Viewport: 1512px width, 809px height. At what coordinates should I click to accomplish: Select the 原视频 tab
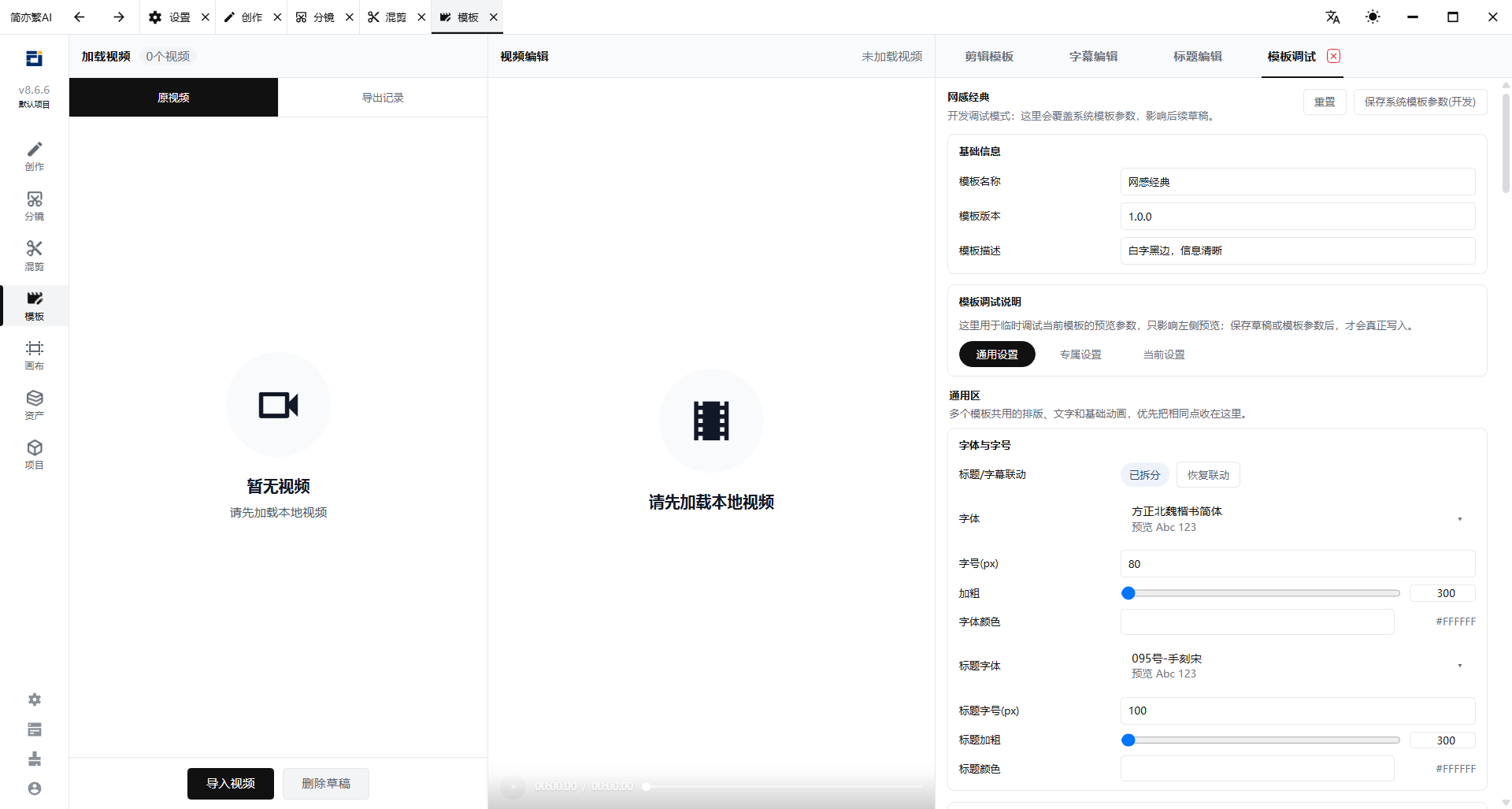click(173, 98)
